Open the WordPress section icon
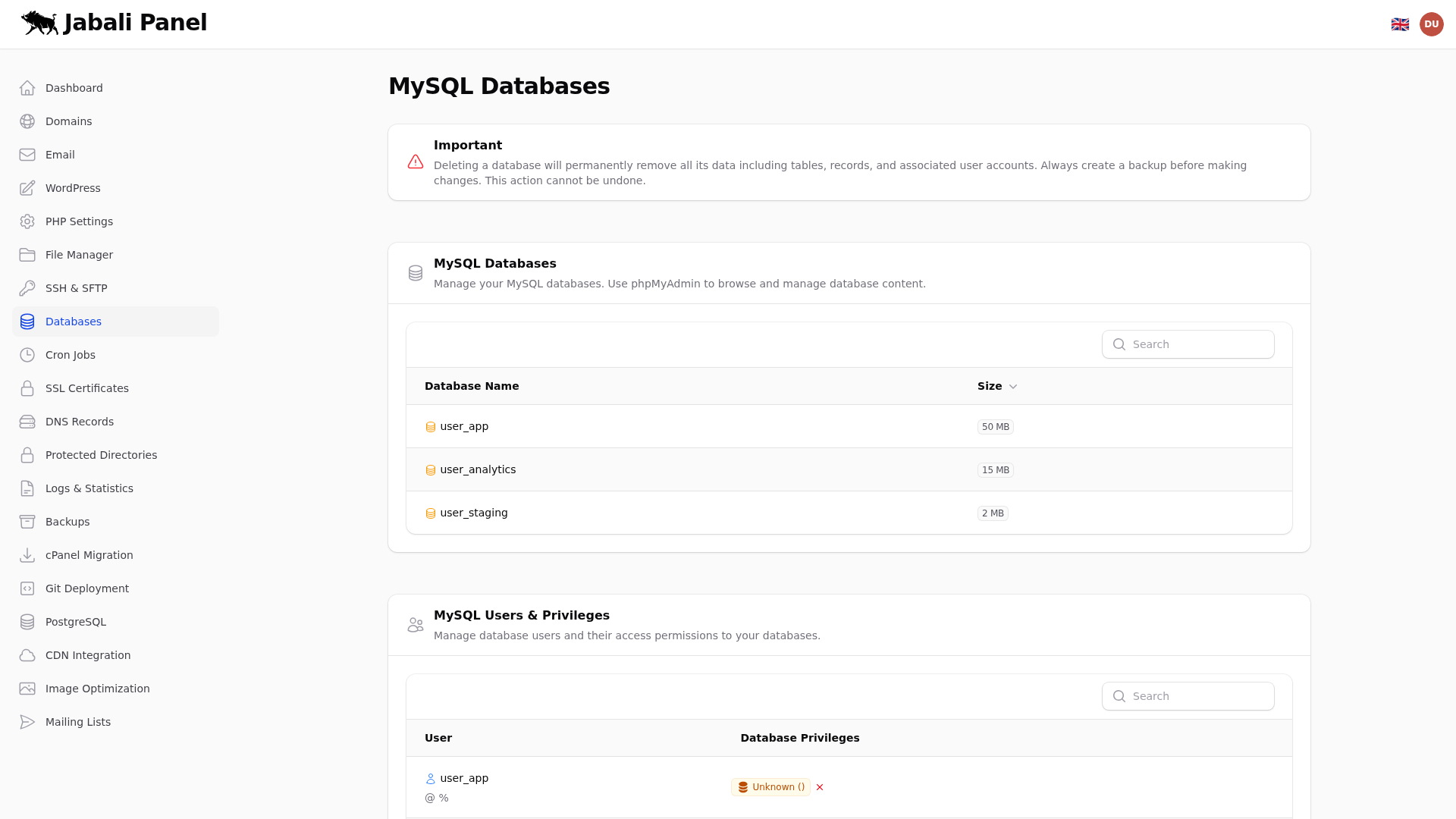 [x=27, y=188]
